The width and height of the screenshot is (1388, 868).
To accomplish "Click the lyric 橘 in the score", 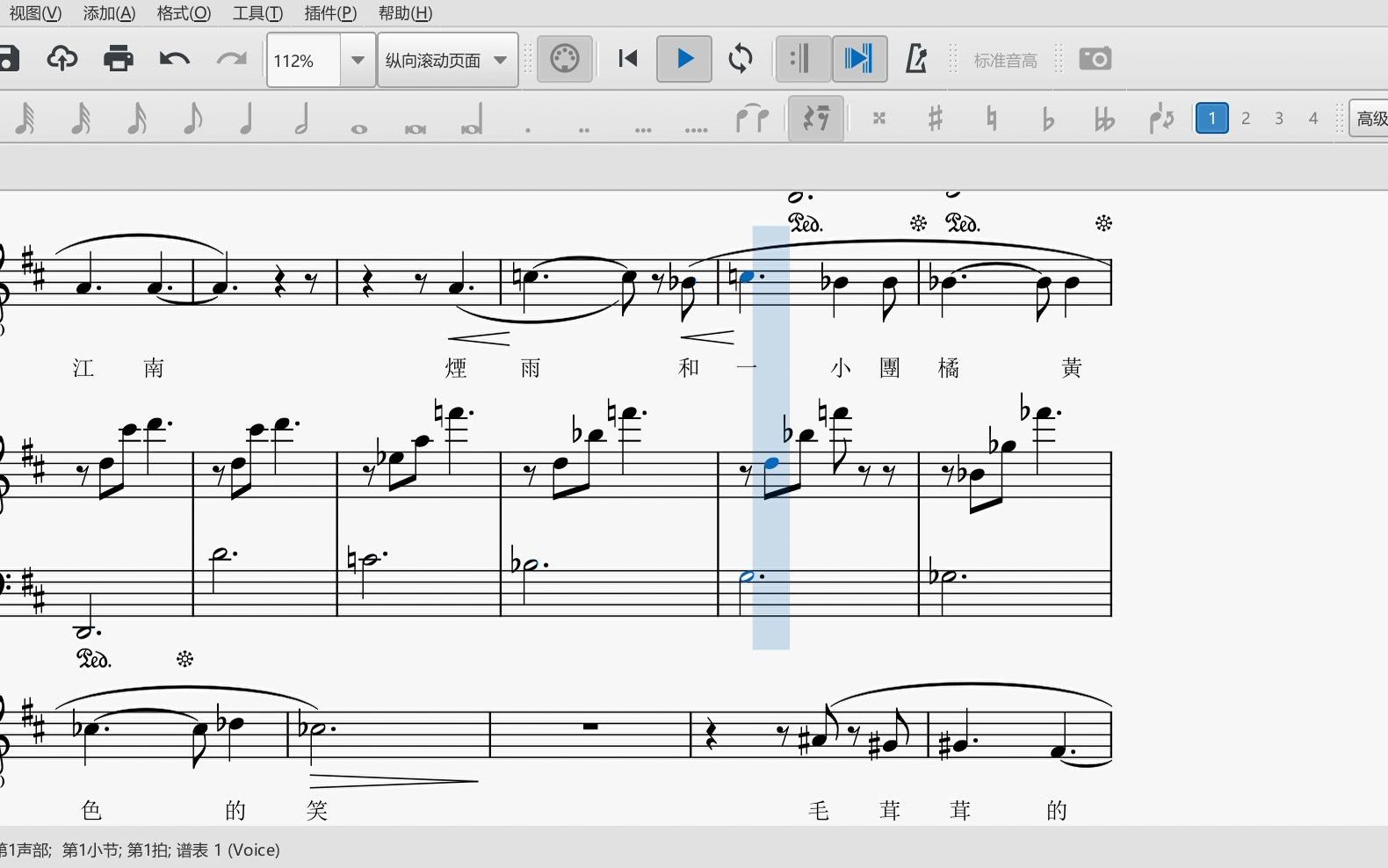I will tap(949, 368).
